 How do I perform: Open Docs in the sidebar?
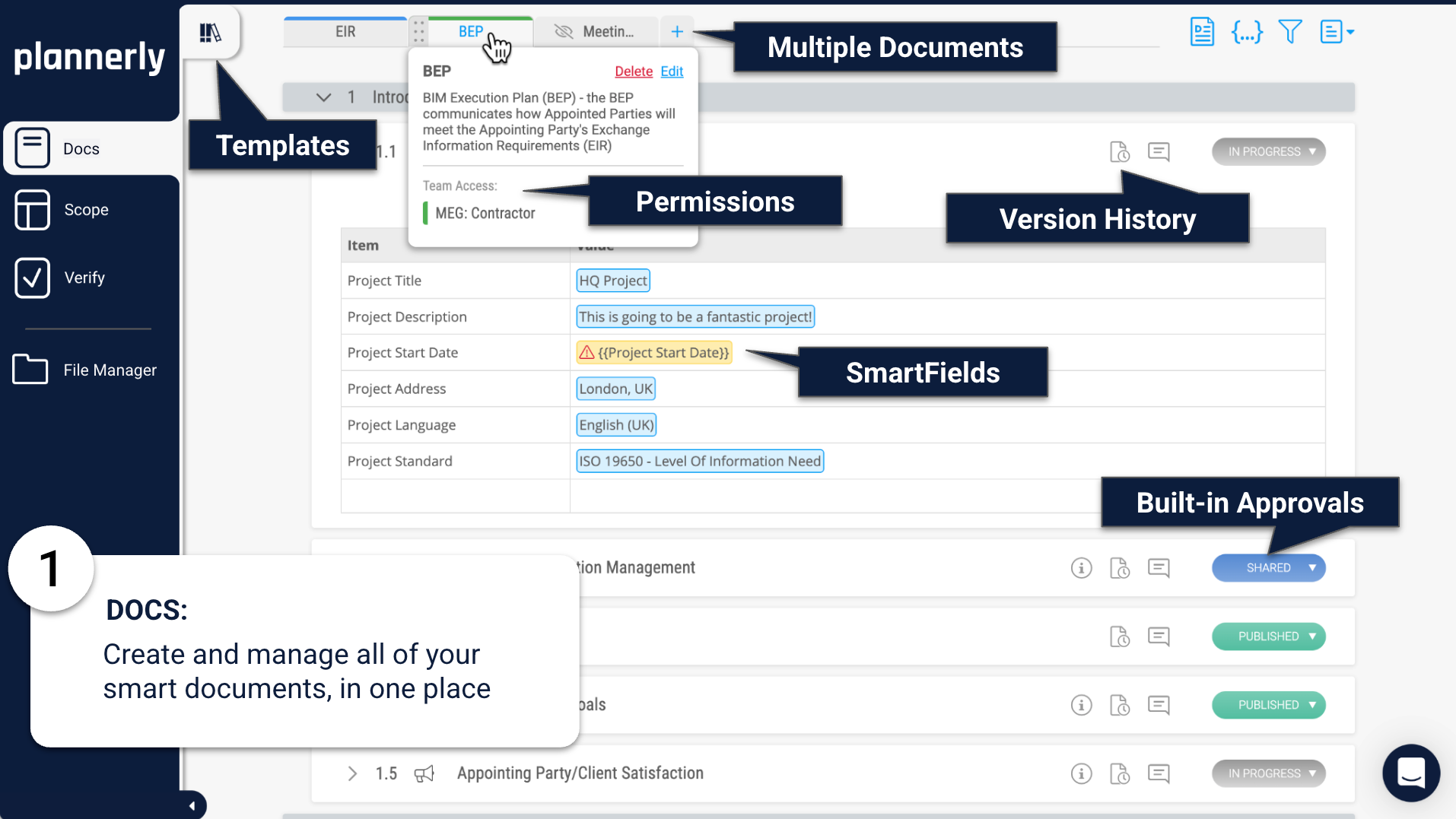[x=91, y=148]
